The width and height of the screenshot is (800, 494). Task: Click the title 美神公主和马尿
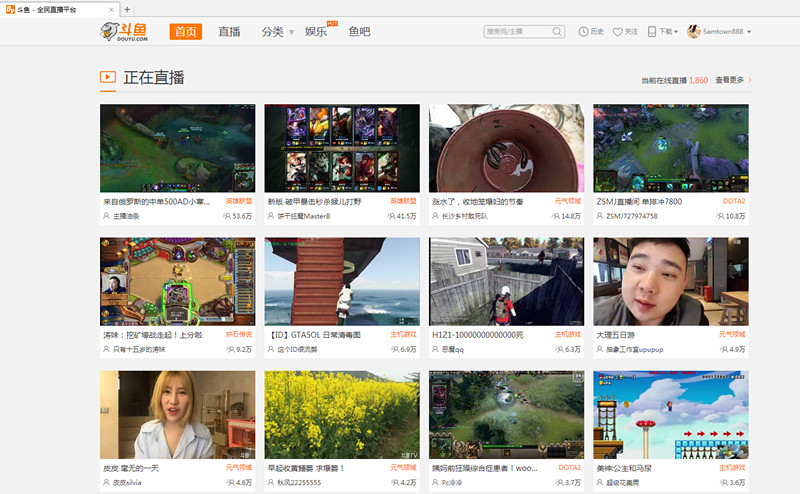[x=624, y=468]
